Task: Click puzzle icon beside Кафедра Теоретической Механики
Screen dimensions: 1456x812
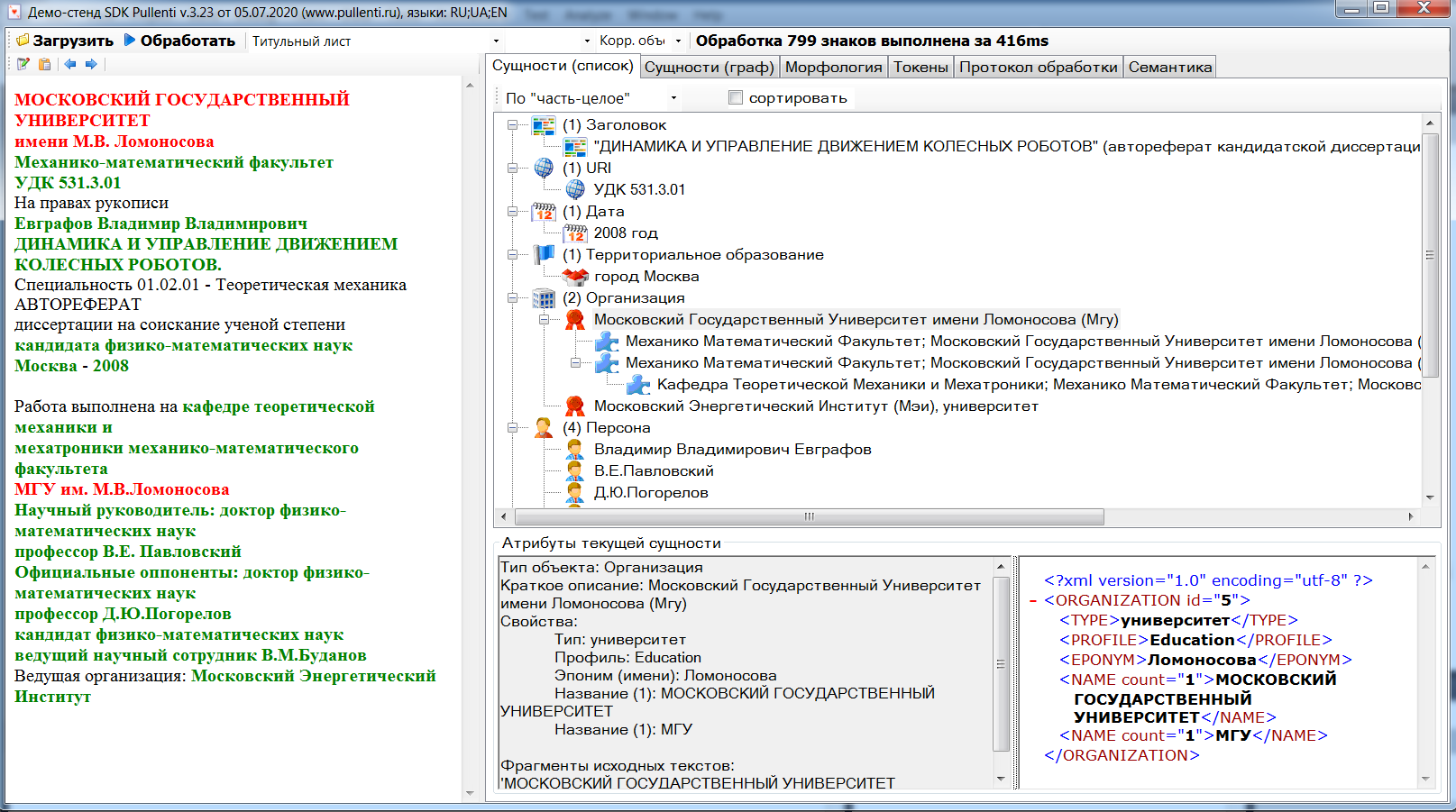Action: [x=638, y=385]
